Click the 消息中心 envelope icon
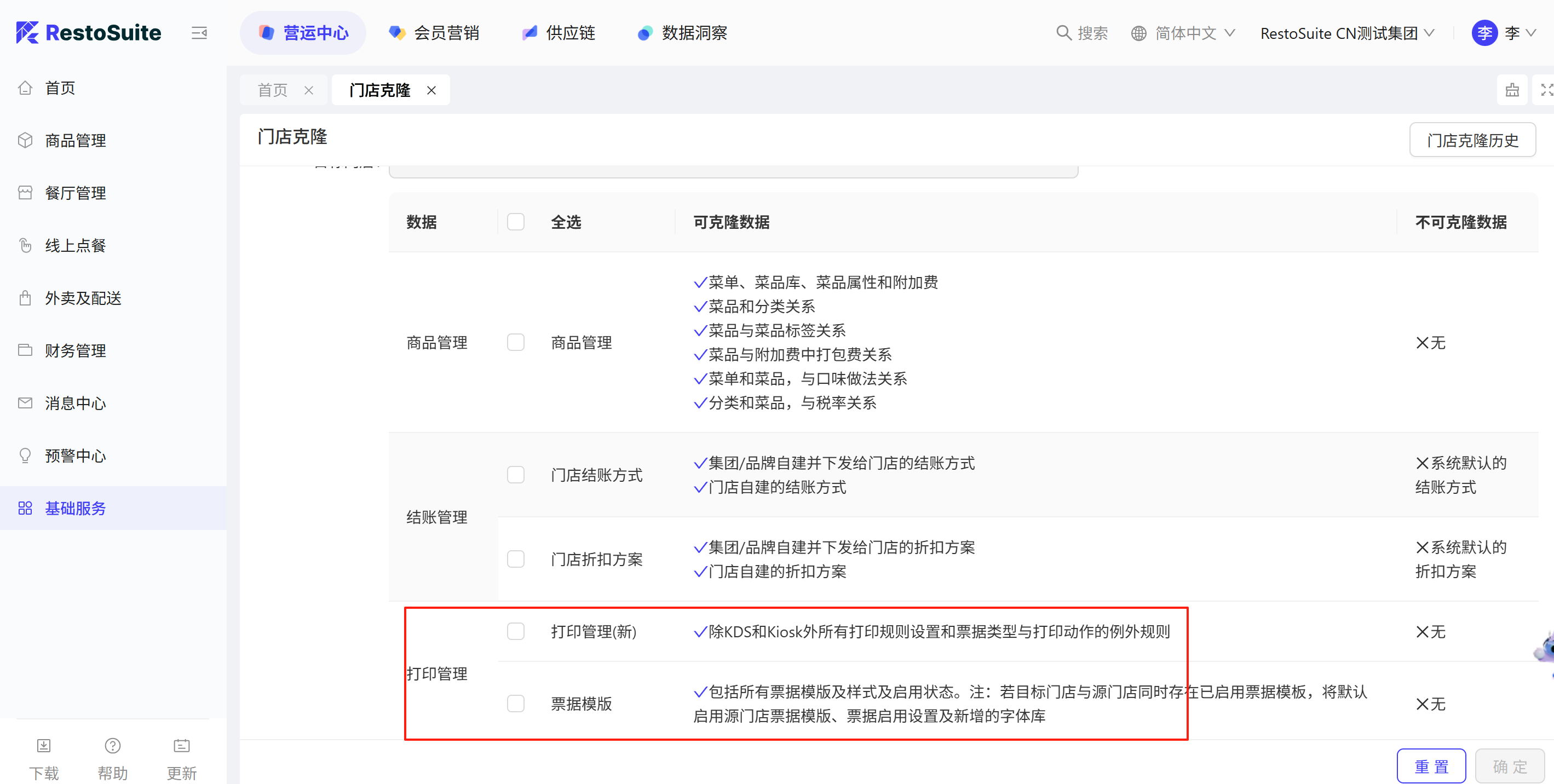Viewport: 1554px width, 784px height. 25,403
